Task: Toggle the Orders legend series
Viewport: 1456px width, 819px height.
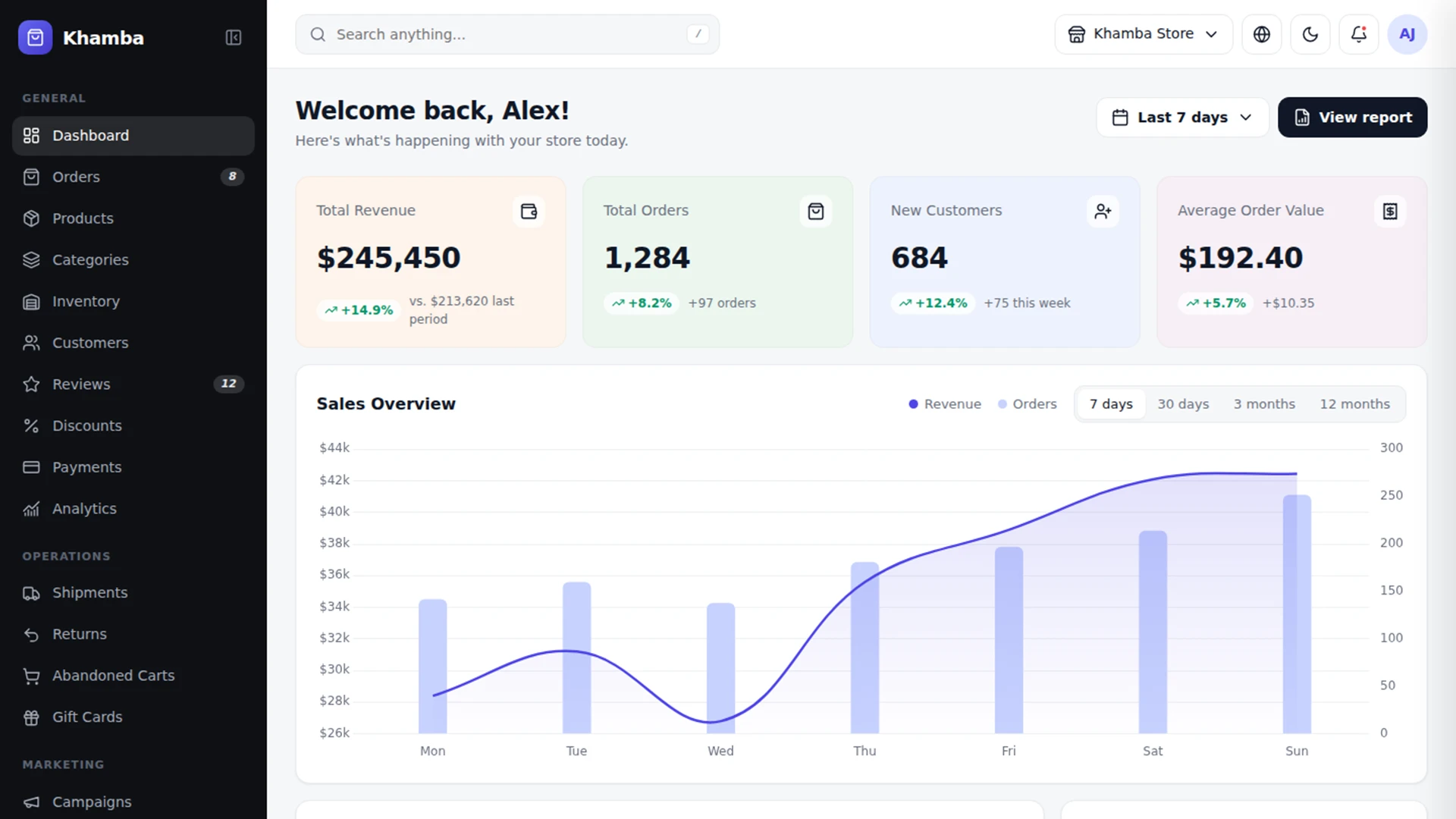Action: 1028,404
